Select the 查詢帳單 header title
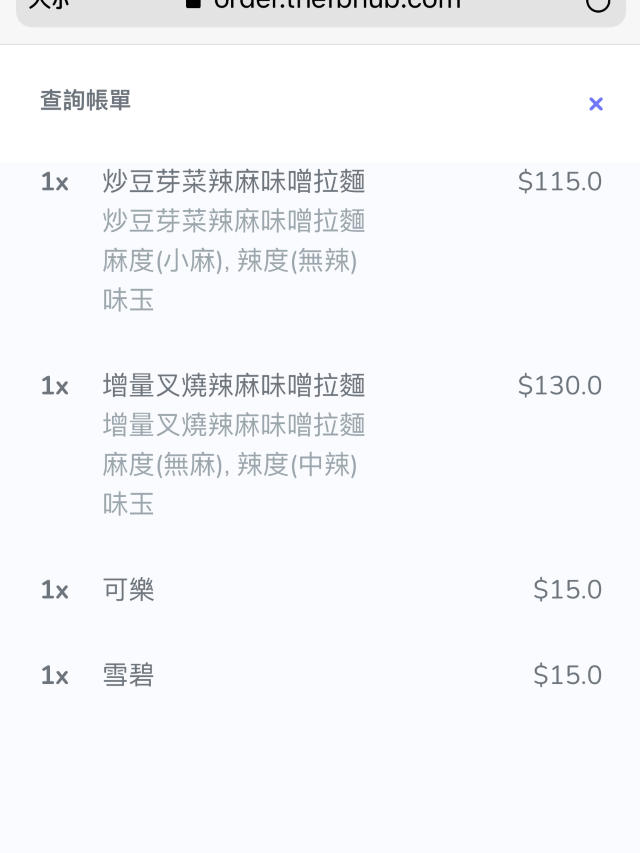640x853 pixels. click(86, 101)
